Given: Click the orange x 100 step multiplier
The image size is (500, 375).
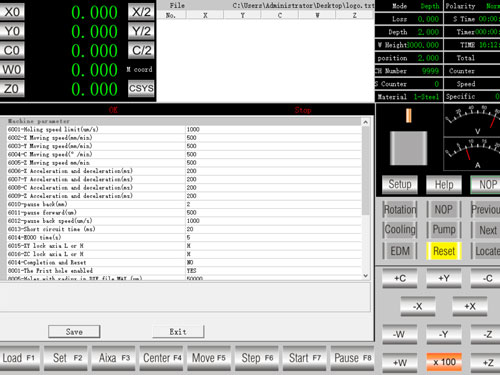Looking at the screenshot, I should pos(444,362).
